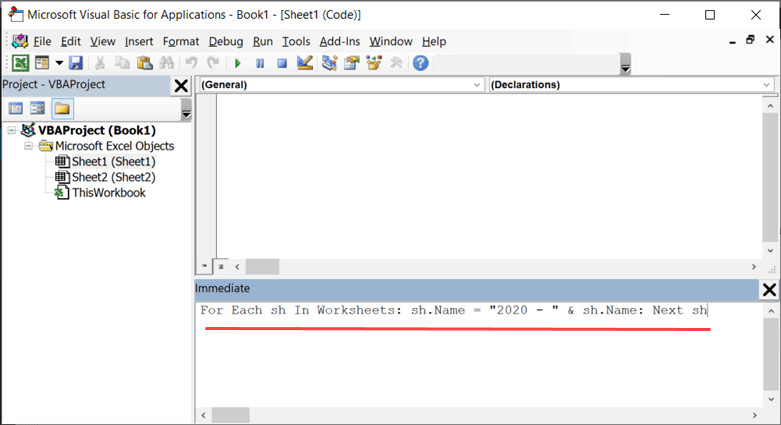This screenshot has height=425, width=781.
Task: Click View Code button in Project pane
Action: pyautogui.click(x=16, y=108)
